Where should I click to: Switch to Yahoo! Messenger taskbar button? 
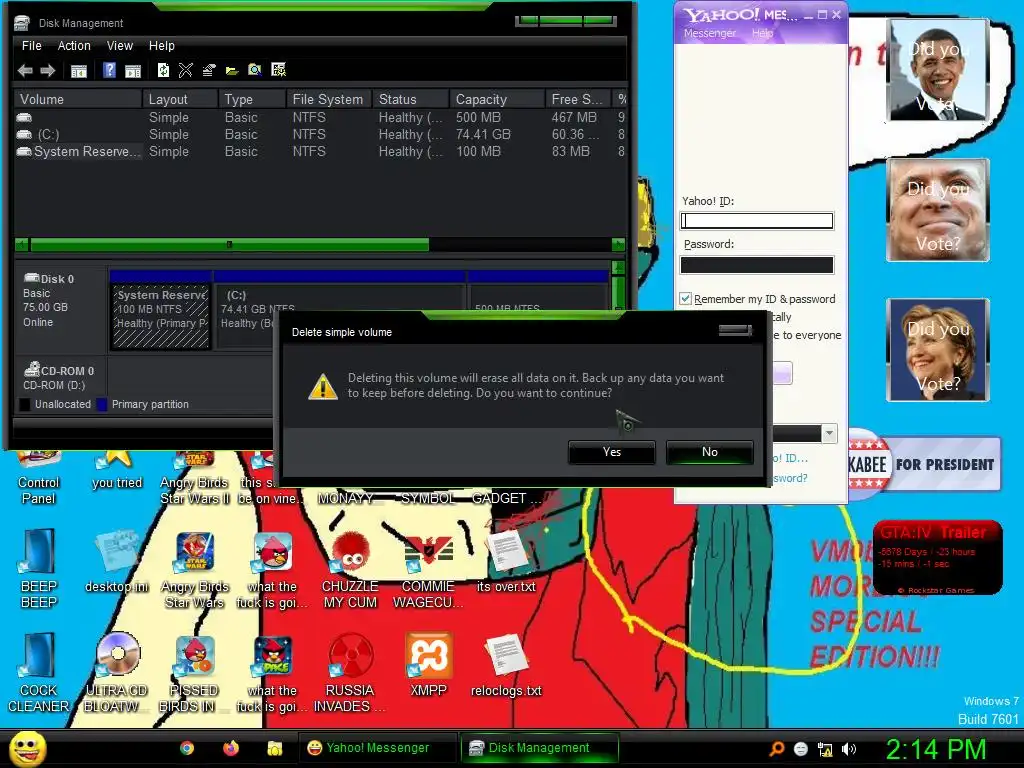tap(378, 748)
